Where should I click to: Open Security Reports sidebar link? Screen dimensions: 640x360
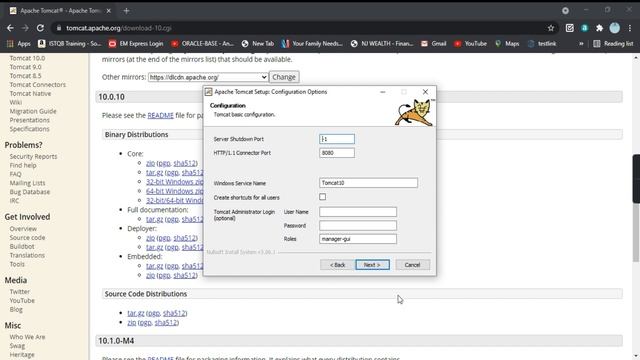coord(33,156)
